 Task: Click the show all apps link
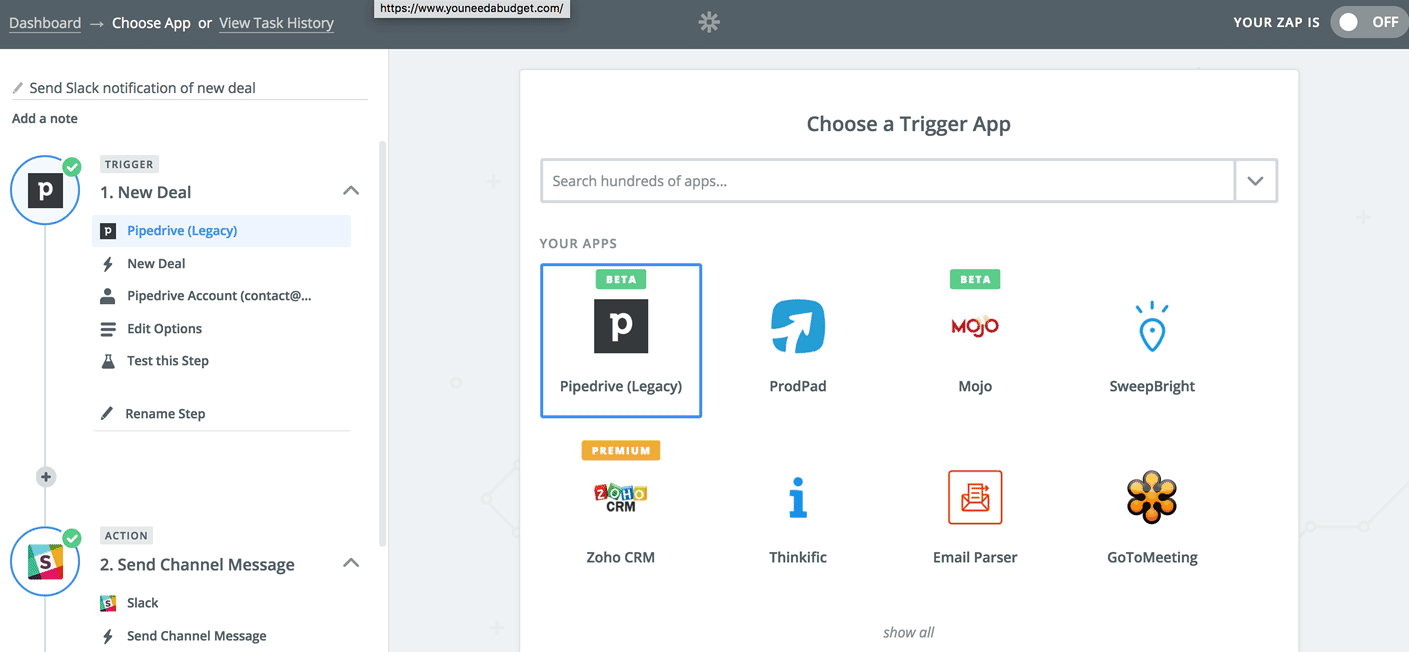tap(909, 632)
